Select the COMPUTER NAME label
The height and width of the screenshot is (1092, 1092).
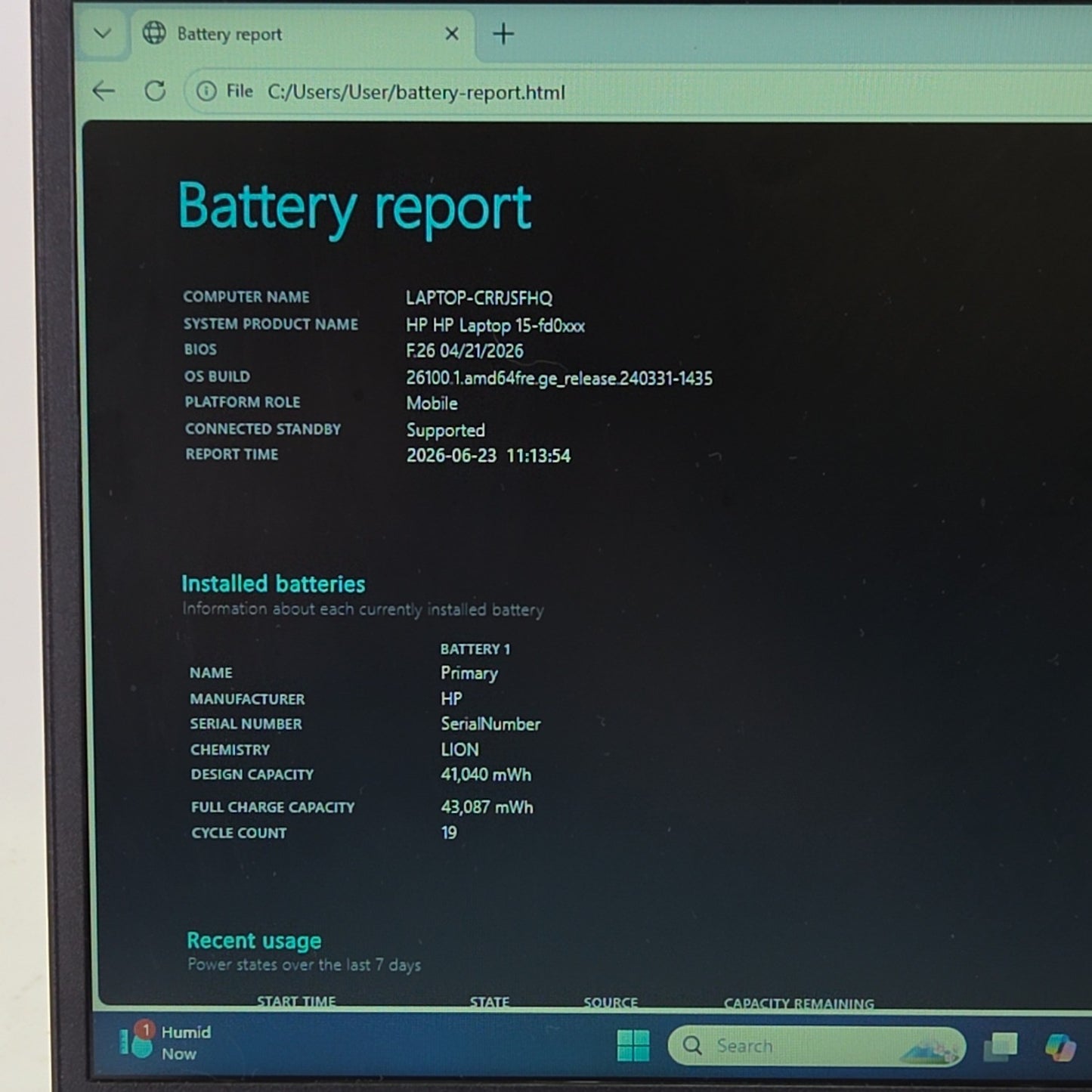(246, 297)
